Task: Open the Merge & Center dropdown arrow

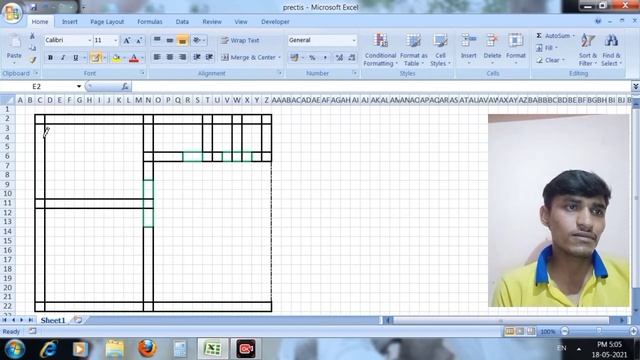Action: click(x=280, y=57)
